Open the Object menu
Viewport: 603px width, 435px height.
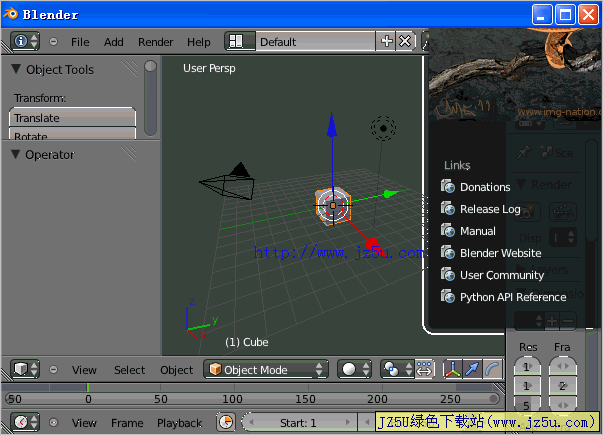click(x=177, y=370)
